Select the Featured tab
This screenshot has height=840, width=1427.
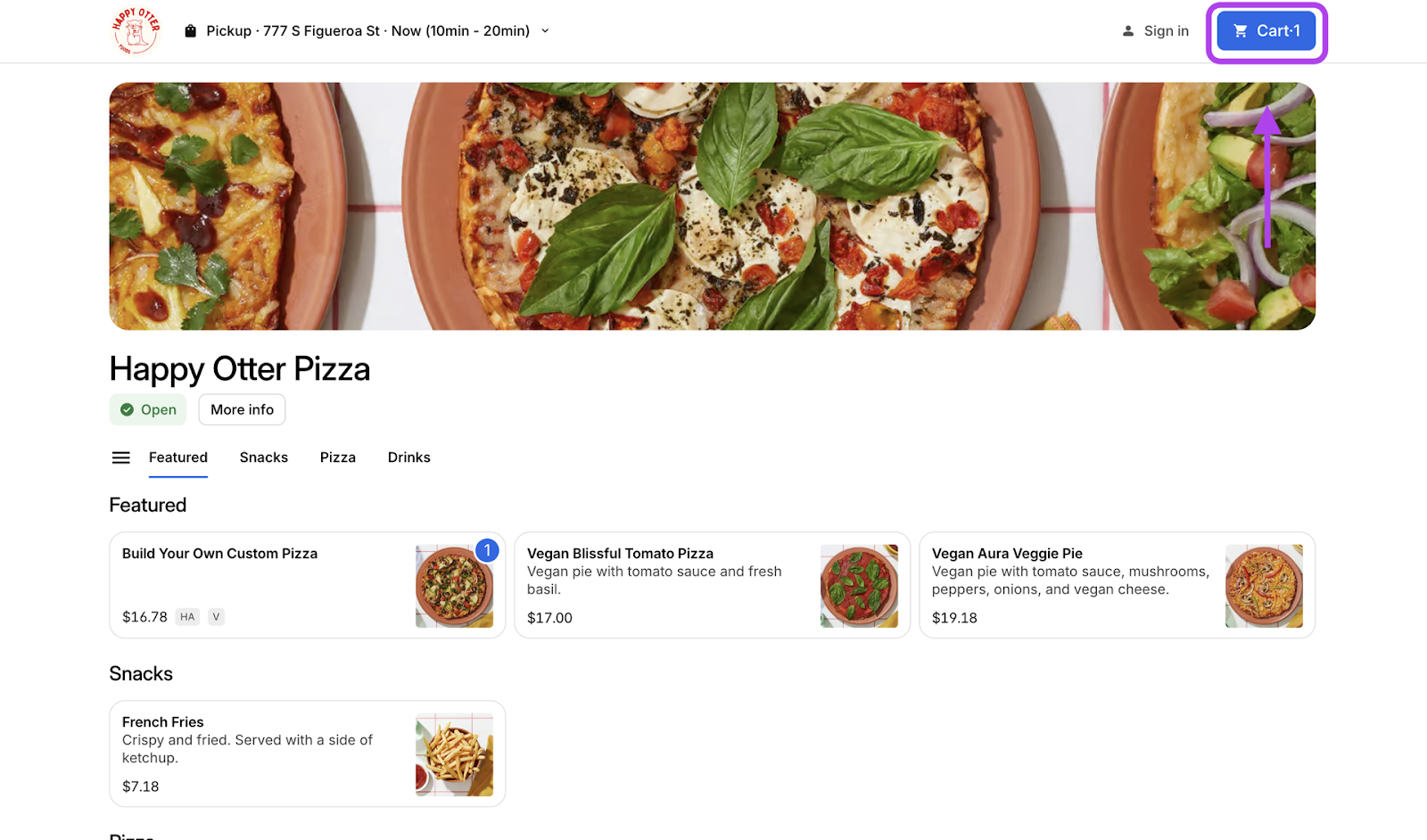tap(177, 457)
